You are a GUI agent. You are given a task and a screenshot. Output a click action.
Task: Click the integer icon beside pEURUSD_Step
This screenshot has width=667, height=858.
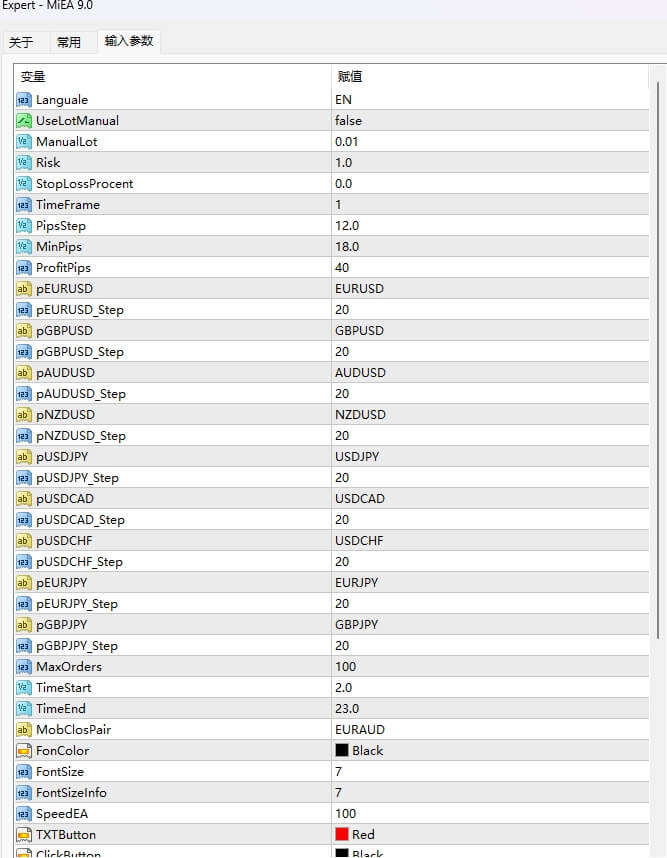click(24, 310)
